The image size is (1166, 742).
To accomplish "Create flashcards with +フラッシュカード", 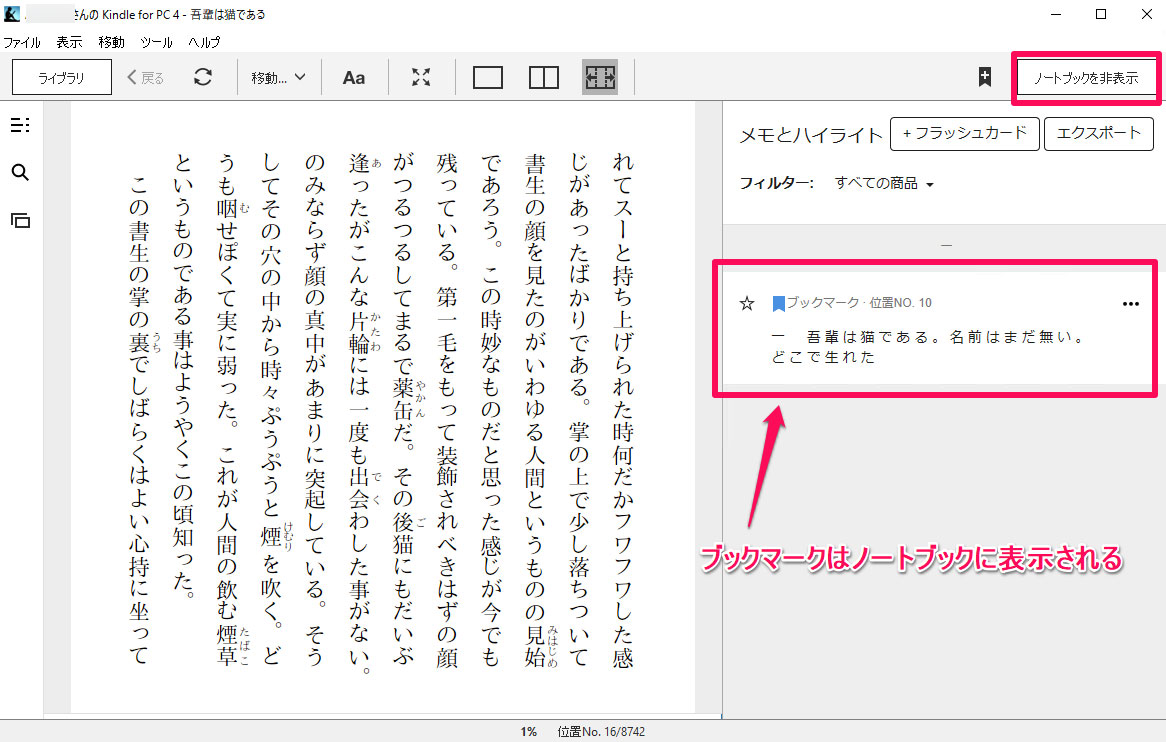I will [x=964, y=134].
